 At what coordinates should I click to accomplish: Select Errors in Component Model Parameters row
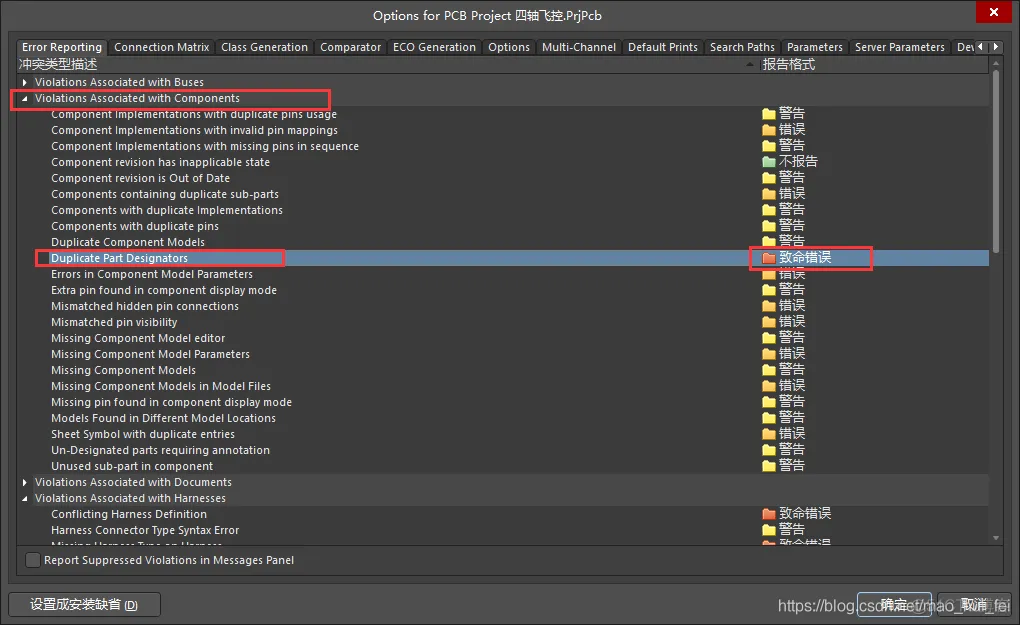coord(502,274)
